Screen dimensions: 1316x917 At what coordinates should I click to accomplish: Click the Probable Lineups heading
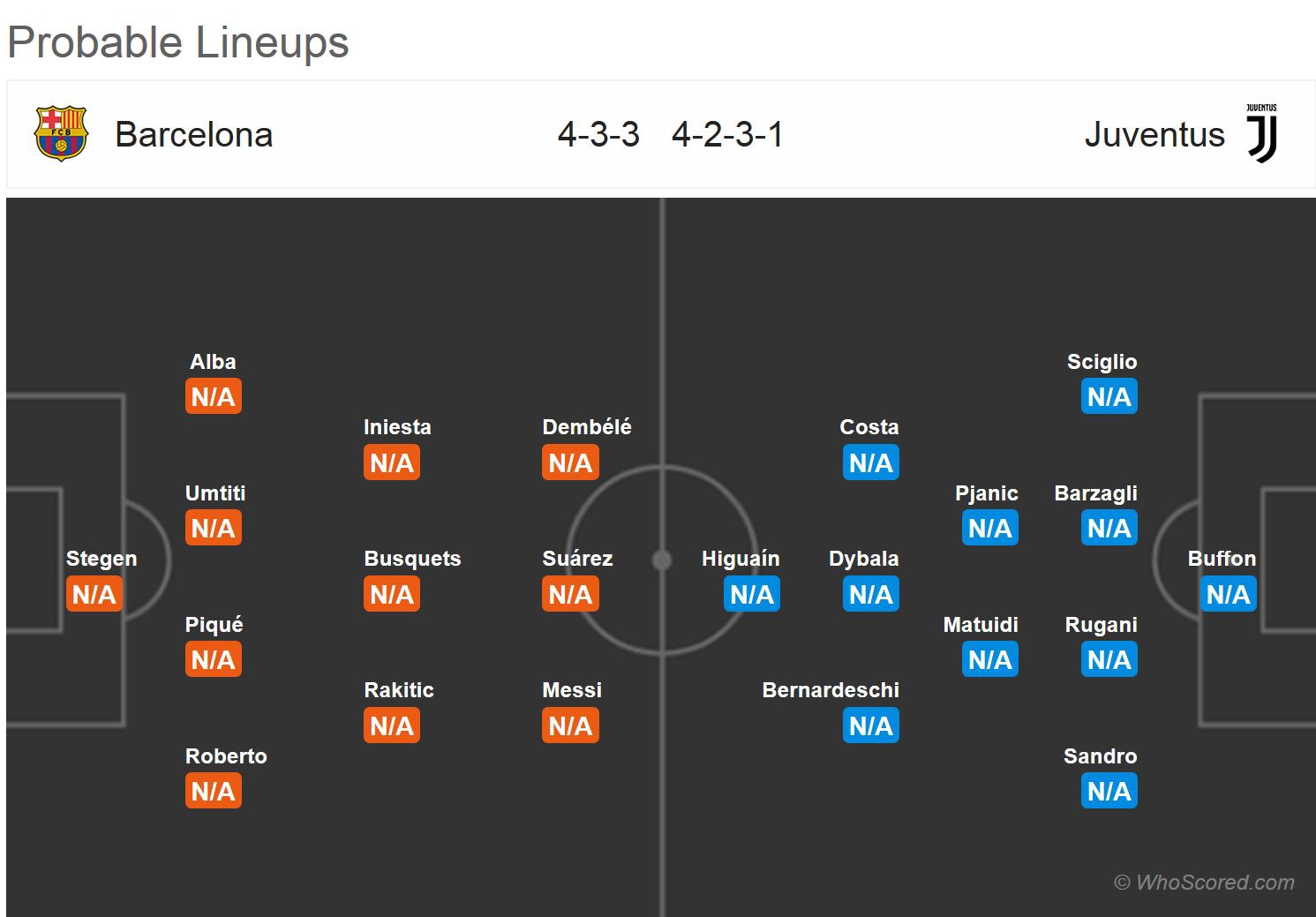(178, 42)
